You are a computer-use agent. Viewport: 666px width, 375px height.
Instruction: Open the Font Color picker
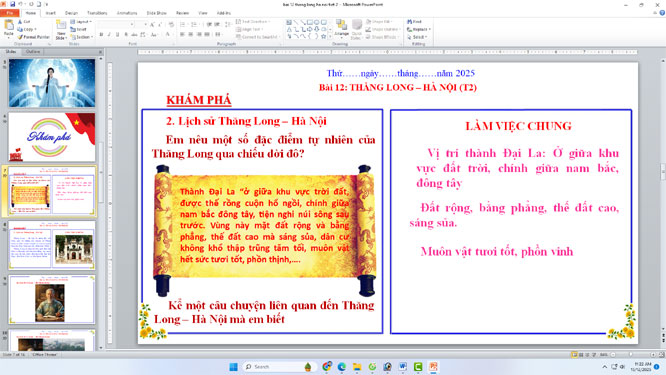pos(168,34)
